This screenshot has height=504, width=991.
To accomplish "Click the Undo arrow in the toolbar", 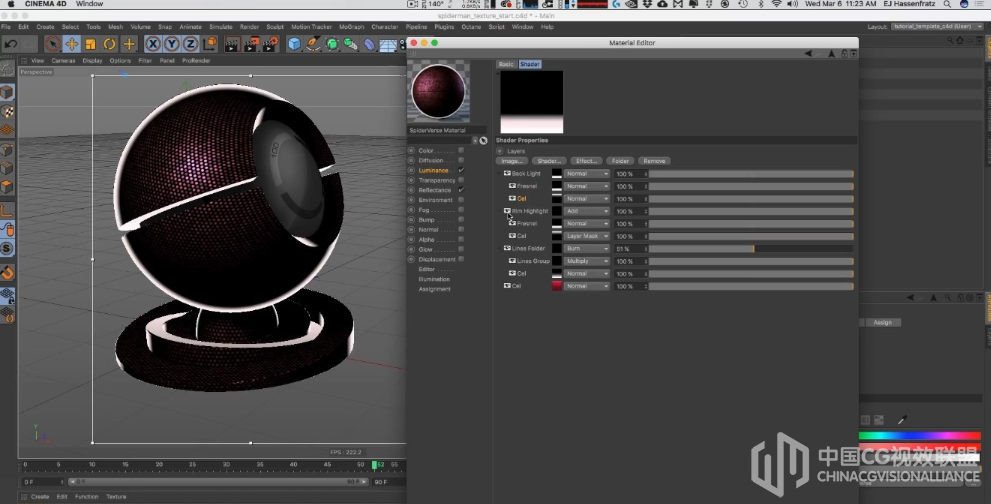I will pyautogui.click(x=11, y=44).
